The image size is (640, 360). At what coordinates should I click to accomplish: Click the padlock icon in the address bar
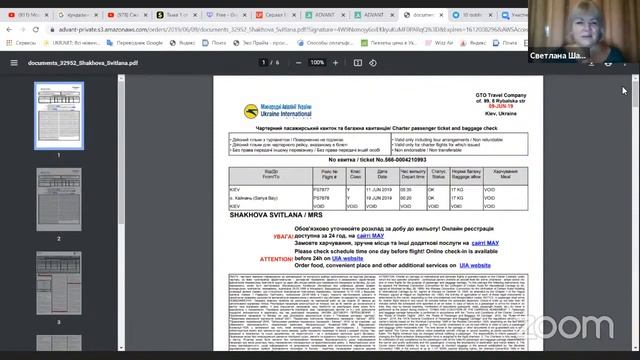pos(52,30)
